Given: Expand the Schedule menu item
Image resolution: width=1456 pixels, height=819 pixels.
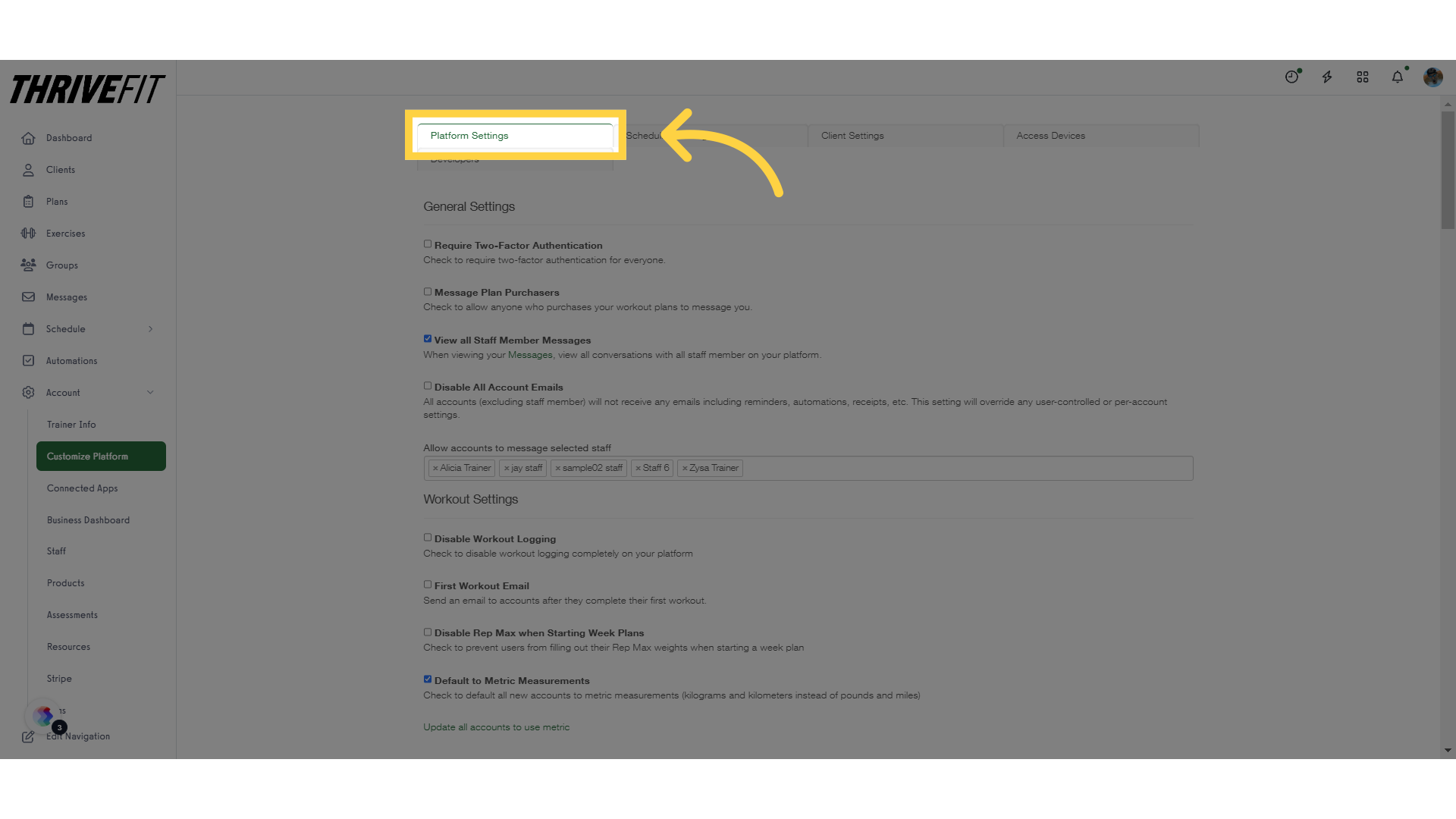Looking at the screenshot, I should pos(150,328).
